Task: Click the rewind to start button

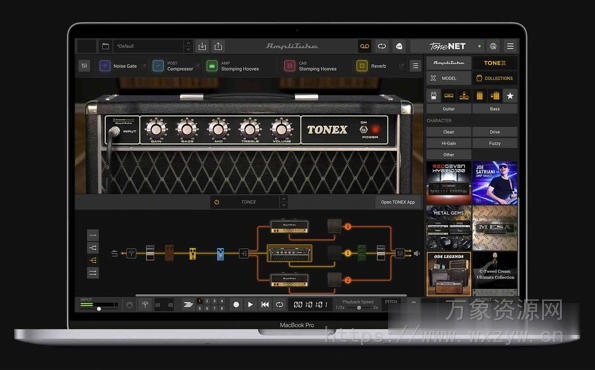Action: 265,305
